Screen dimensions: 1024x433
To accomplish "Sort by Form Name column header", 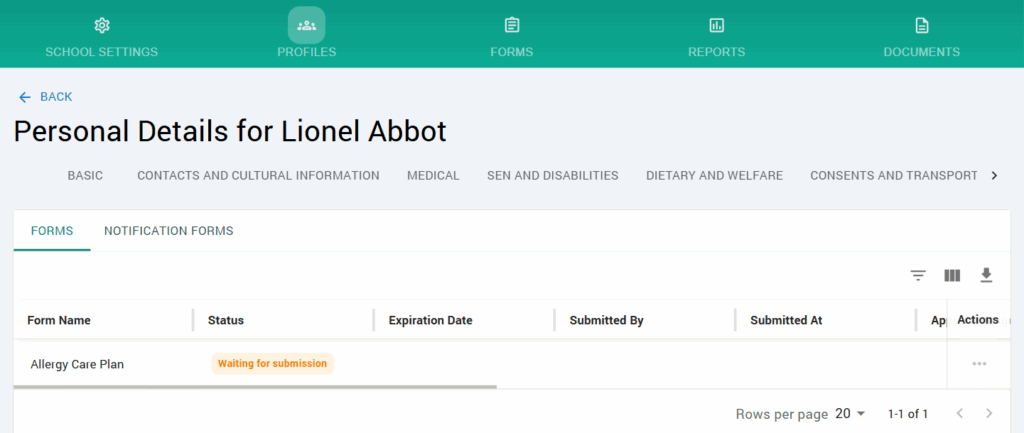I will [59, 321].
